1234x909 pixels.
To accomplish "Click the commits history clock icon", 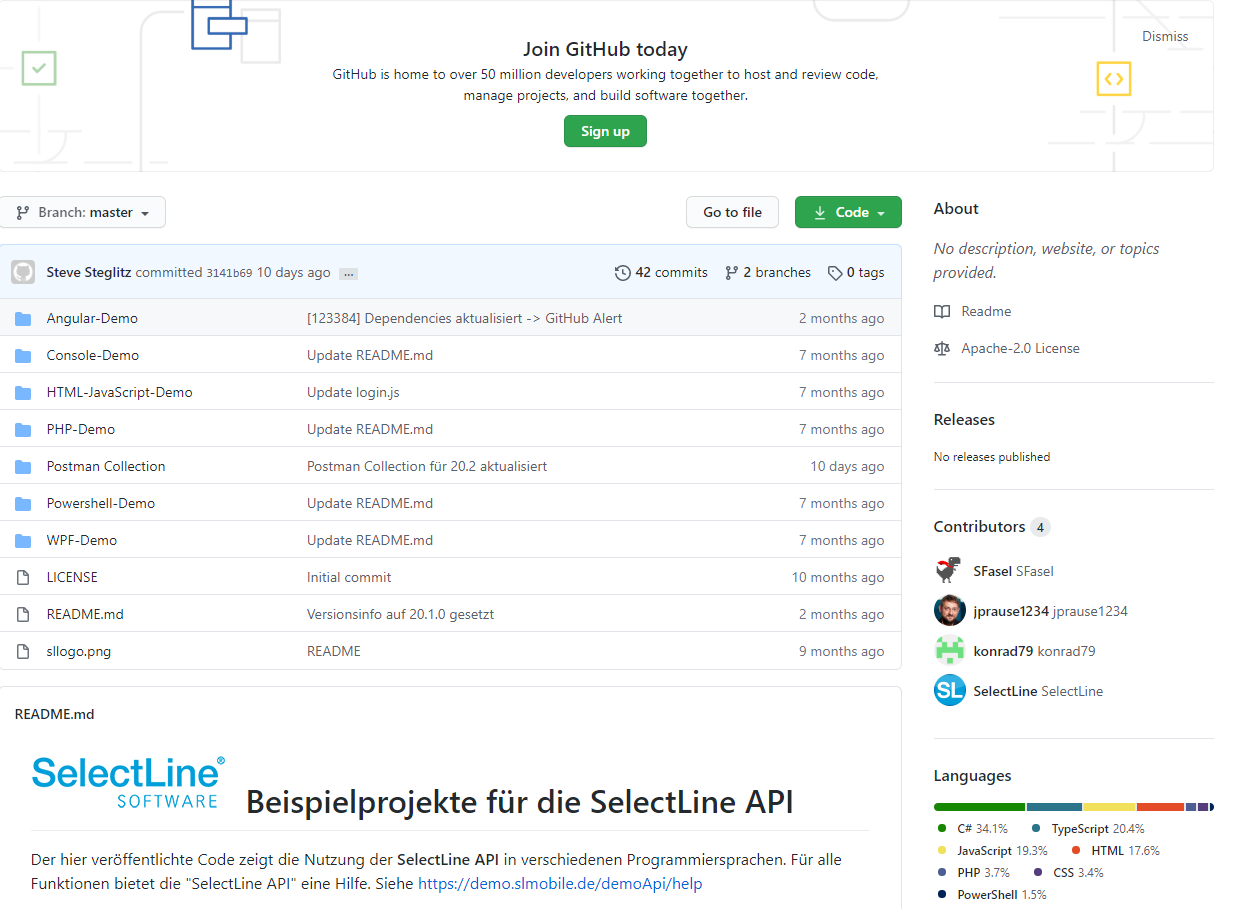I will tap(623, 272).
